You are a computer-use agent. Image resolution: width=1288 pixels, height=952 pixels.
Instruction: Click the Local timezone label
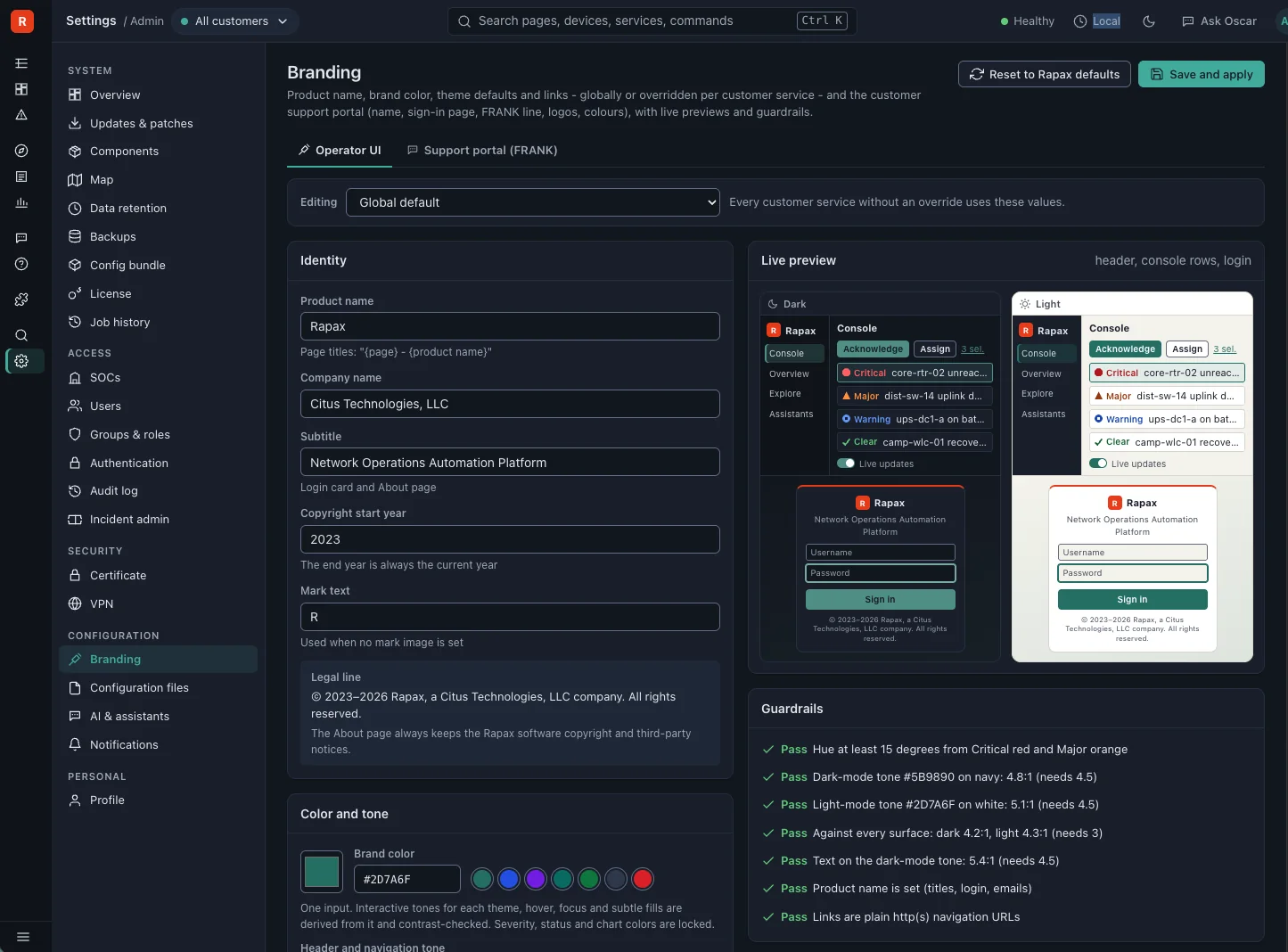1106,21
